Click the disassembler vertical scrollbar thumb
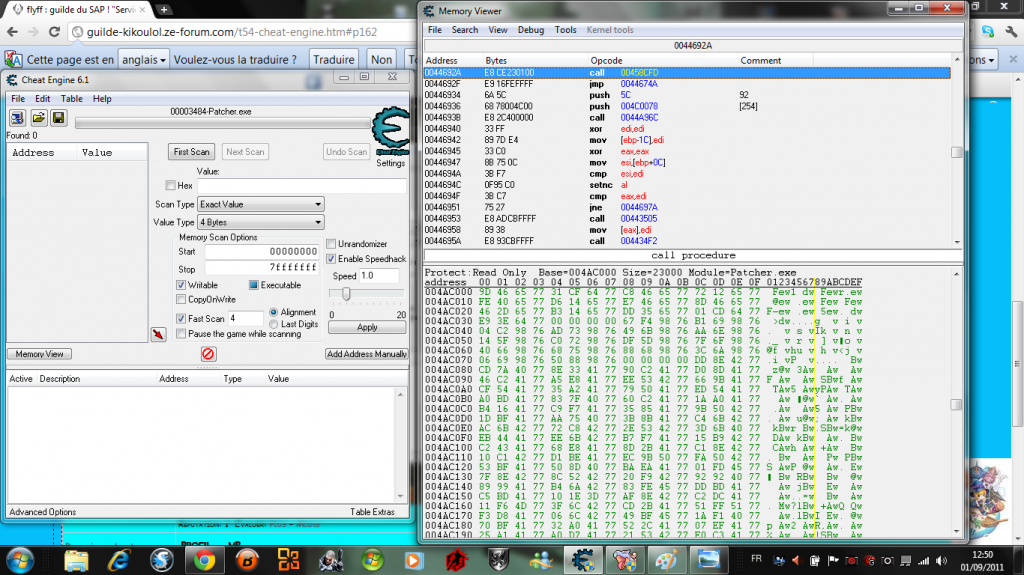The image size is (1024, 575). [x=957, y=152]
